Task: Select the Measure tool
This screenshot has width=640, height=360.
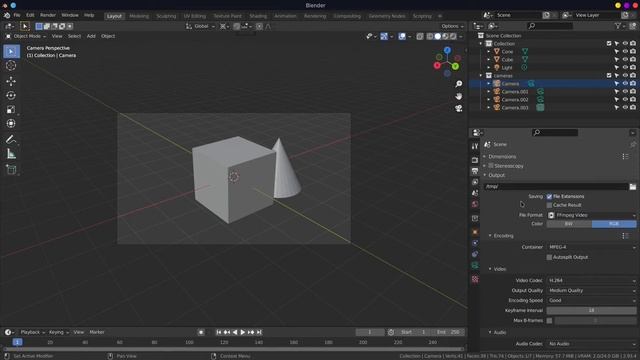Action: pyautogui.click(x=11, y=154)
